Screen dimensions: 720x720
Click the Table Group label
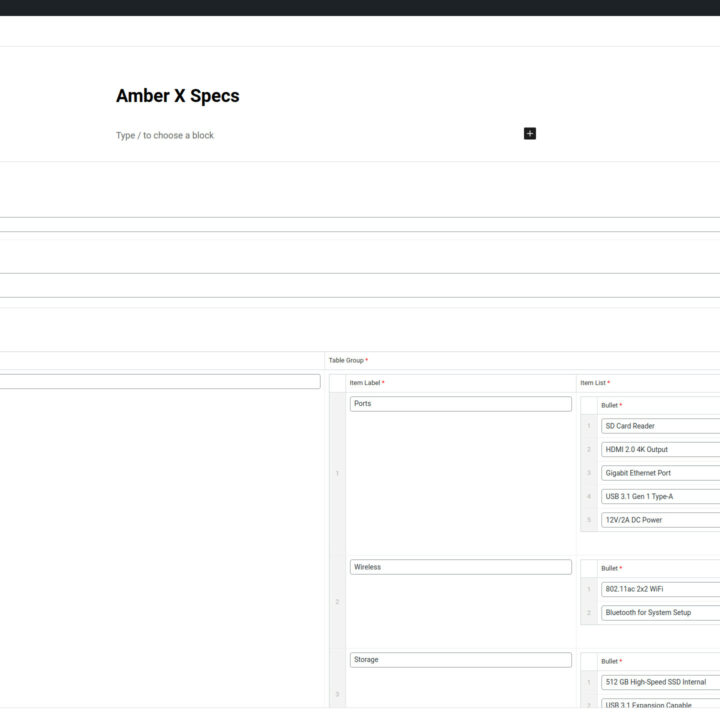point(348,360)
